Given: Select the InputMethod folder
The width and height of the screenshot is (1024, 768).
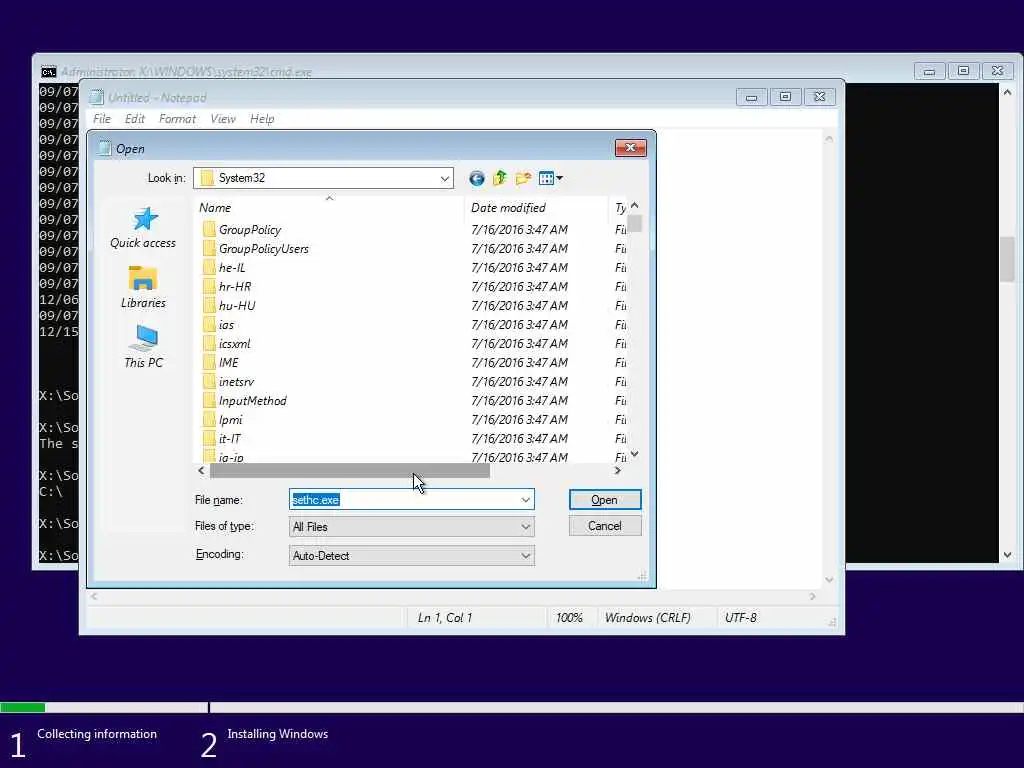Looking at the screenshot, I should point(244,400).
